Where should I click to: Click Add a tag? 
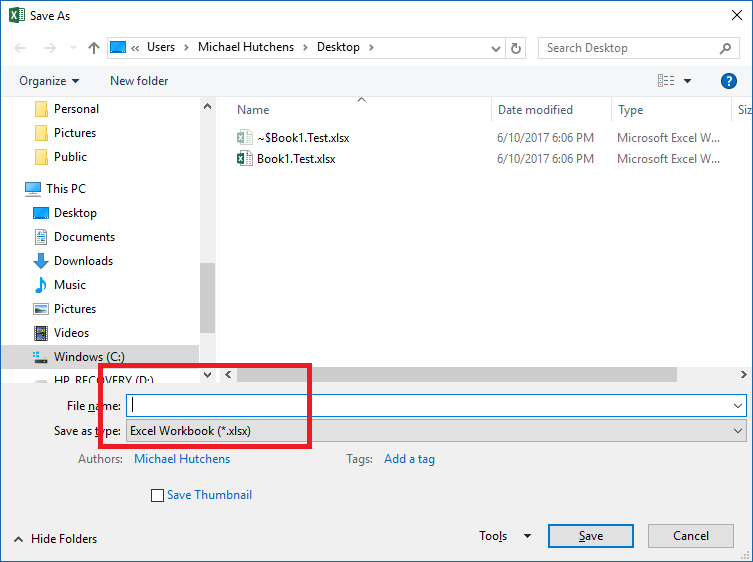(x=410, y=459)
